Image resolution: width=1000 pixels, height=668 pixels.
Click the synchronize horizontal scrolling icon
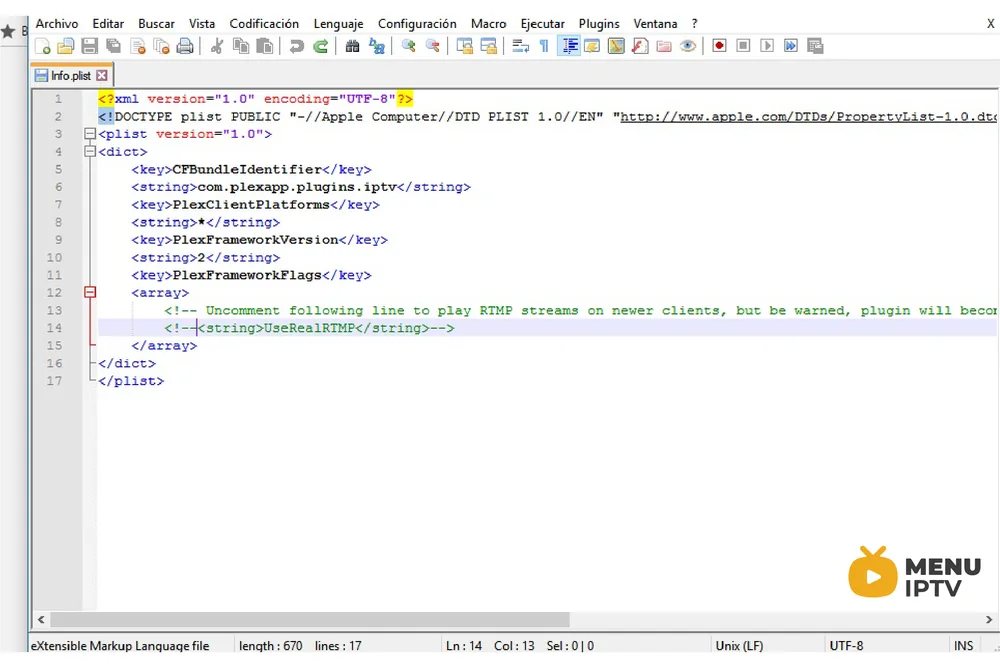tap(489, 46)
